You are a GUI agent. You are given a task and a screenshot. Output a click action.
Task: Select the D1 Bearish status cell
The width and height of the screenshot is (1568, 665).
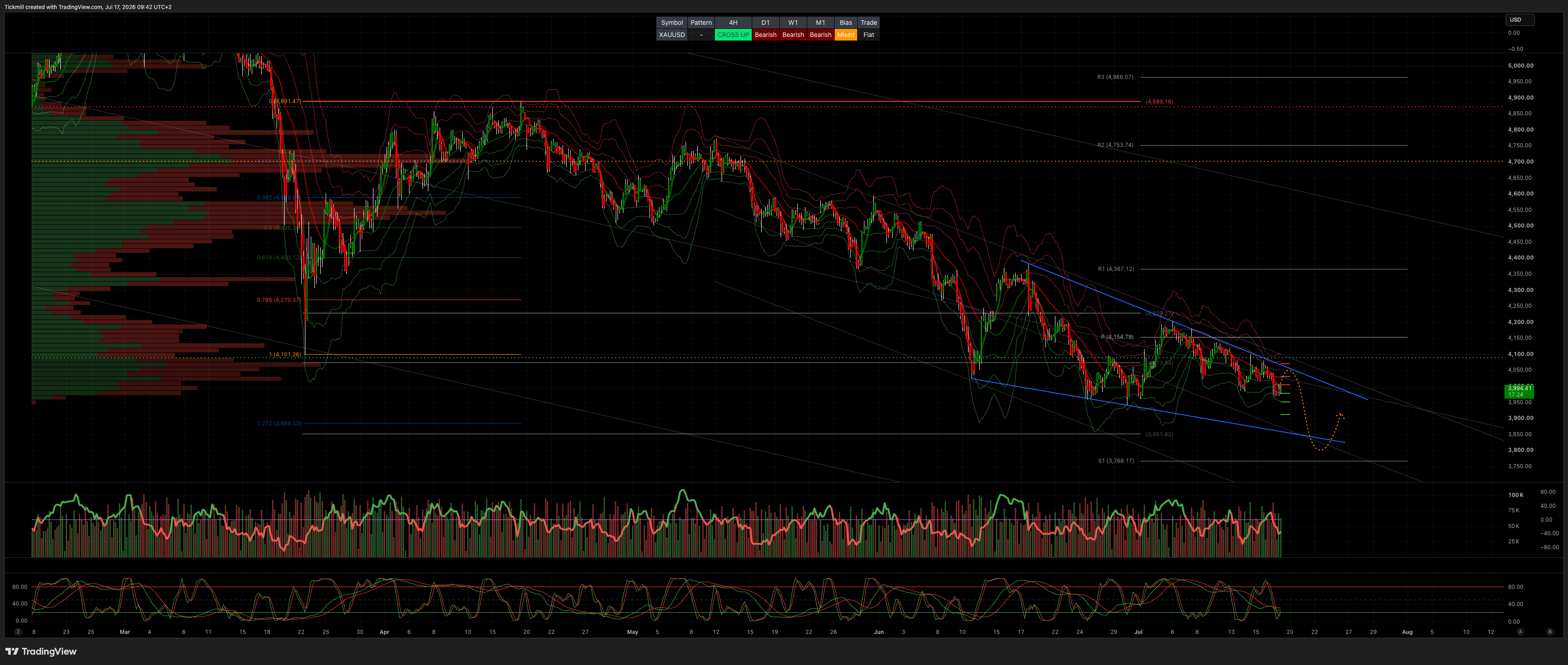tap(765, 35)
